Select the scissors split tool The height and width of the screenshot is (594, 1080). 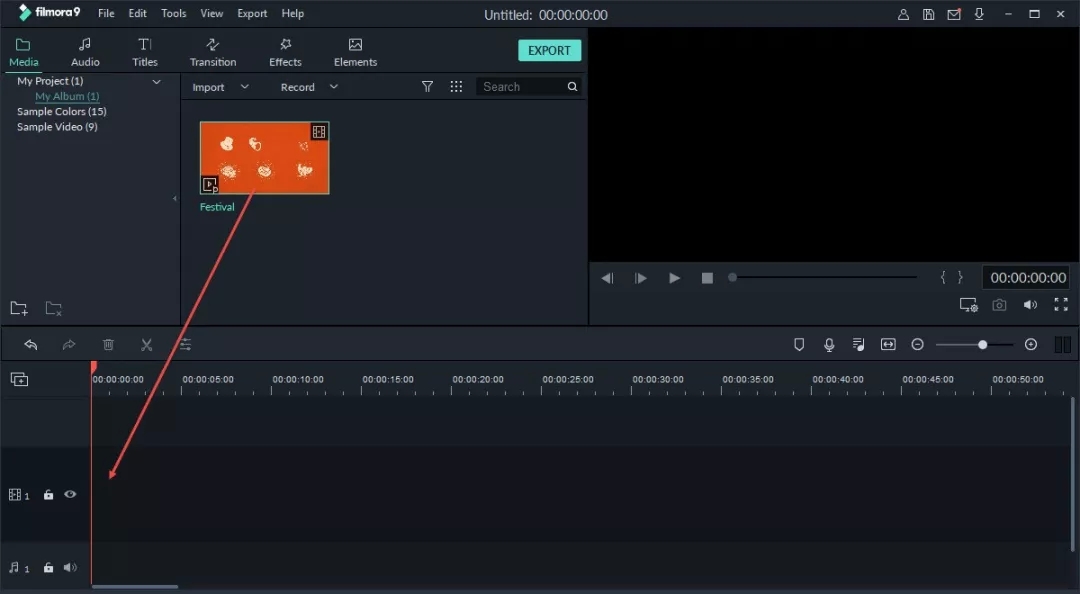pos(146,345)
